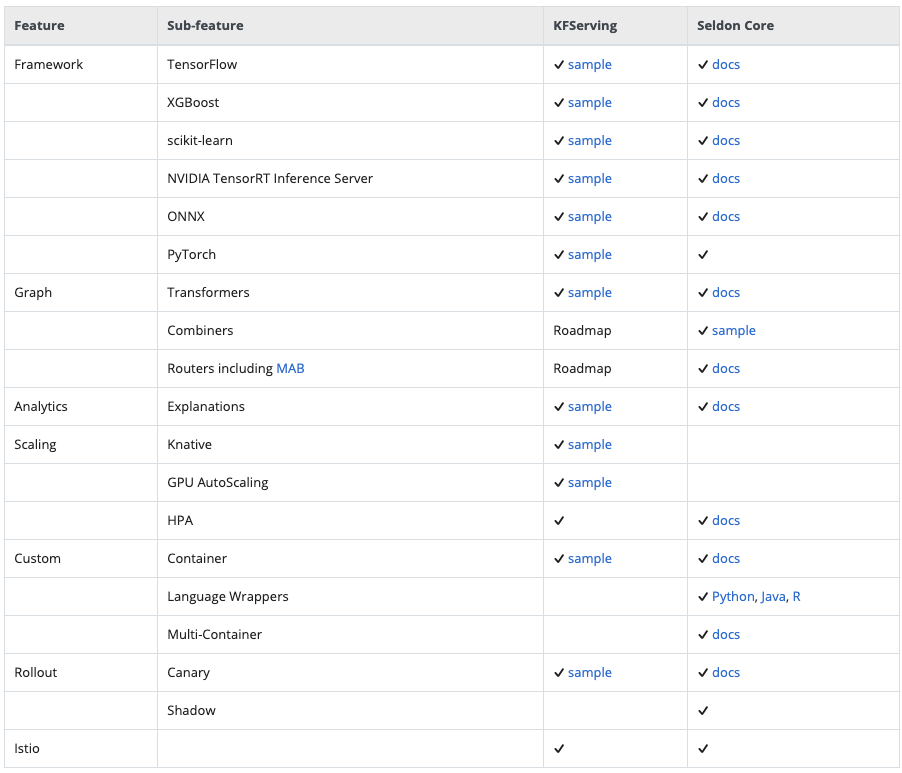
Task: Open Seldon Core sample link for Combiners
Action: [733, 330]
